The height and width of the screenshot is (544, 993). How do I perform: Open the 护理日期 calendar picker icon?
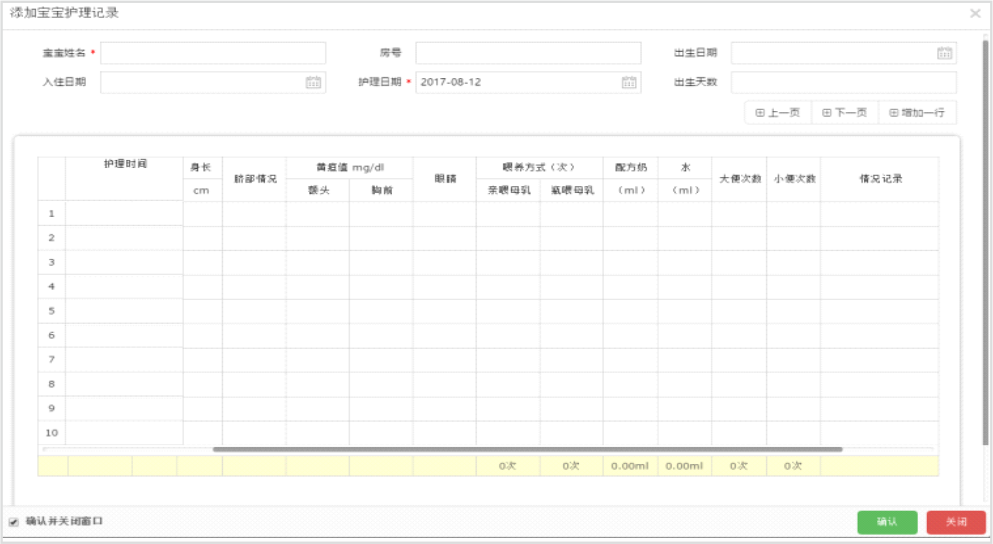coord(628,82)
